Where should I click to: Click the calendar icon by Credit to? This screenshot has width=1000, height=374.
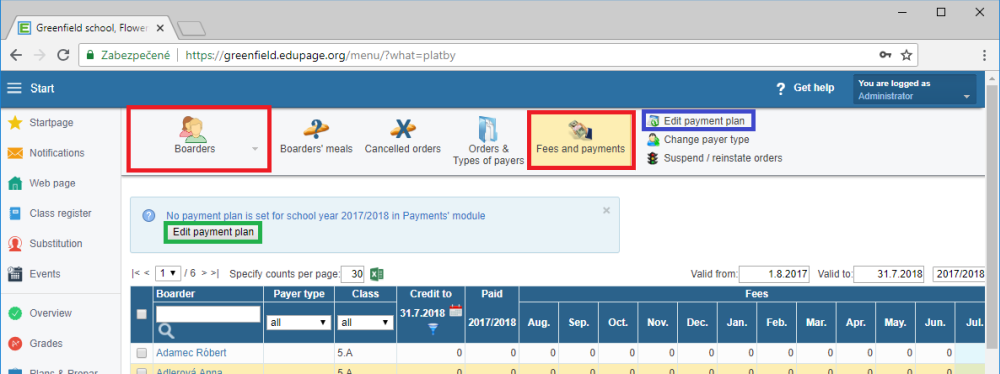coord(456,311)
